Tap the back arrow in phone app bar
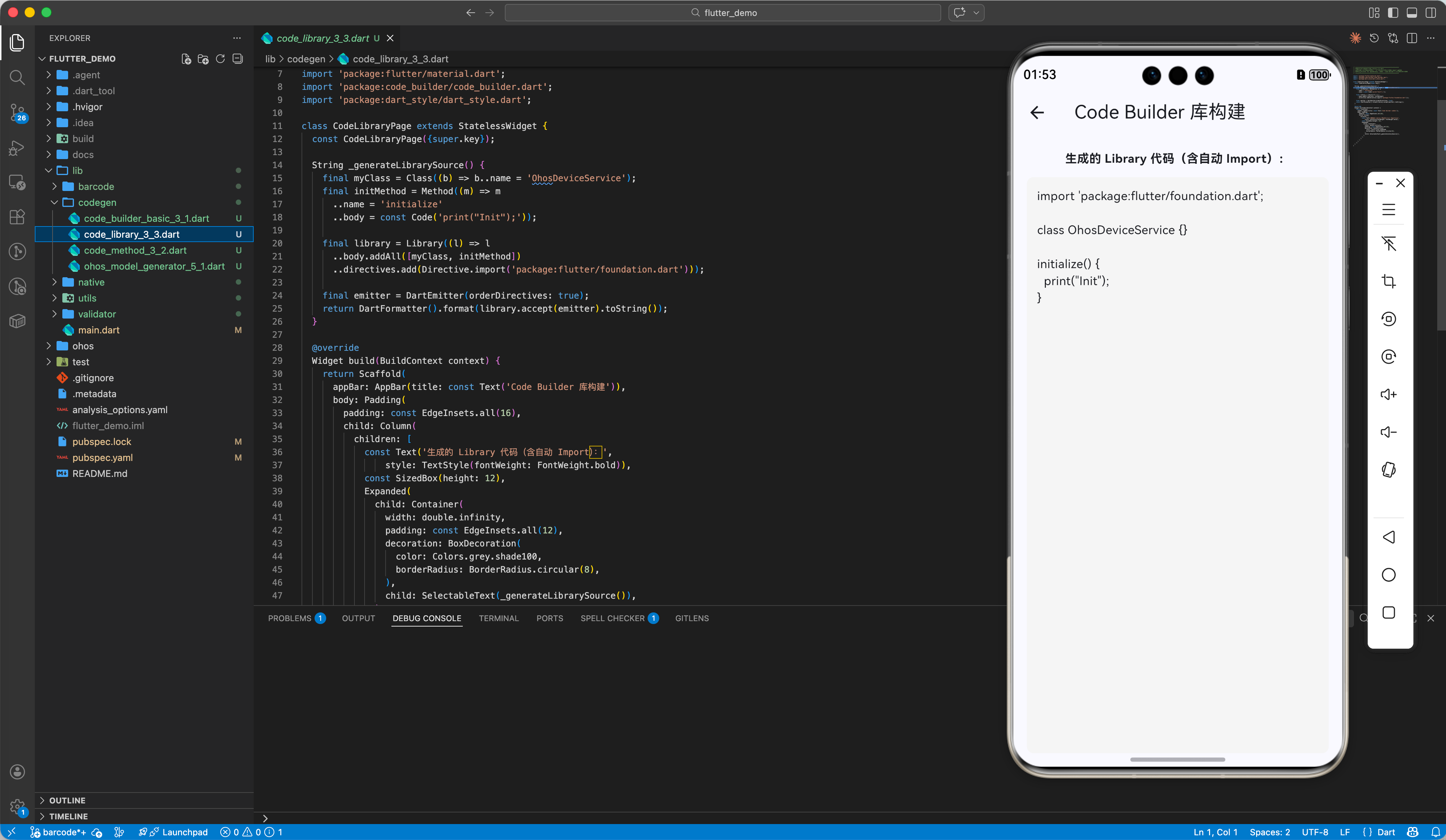 (x=1037, y=112)
